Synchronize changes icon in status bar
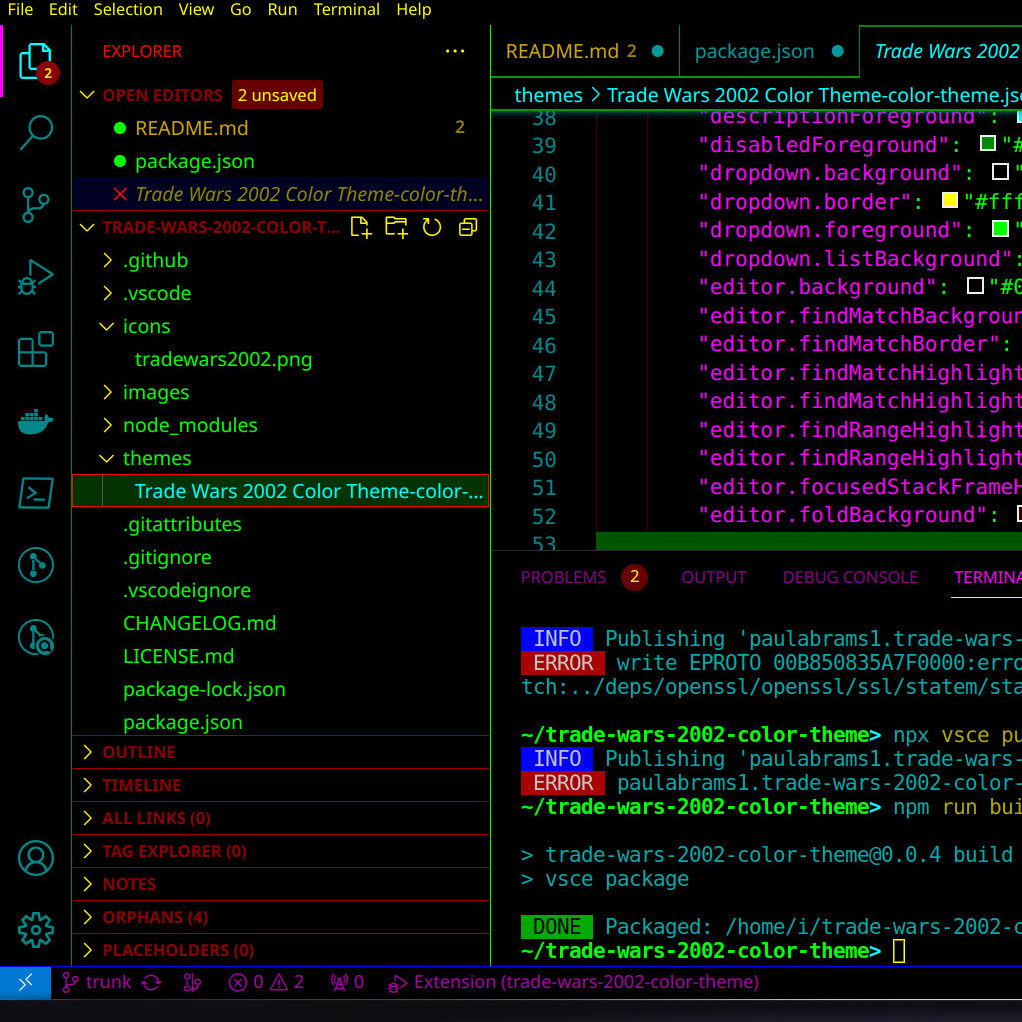Viewport: 1022px width, 1022px height. (151, 982)
